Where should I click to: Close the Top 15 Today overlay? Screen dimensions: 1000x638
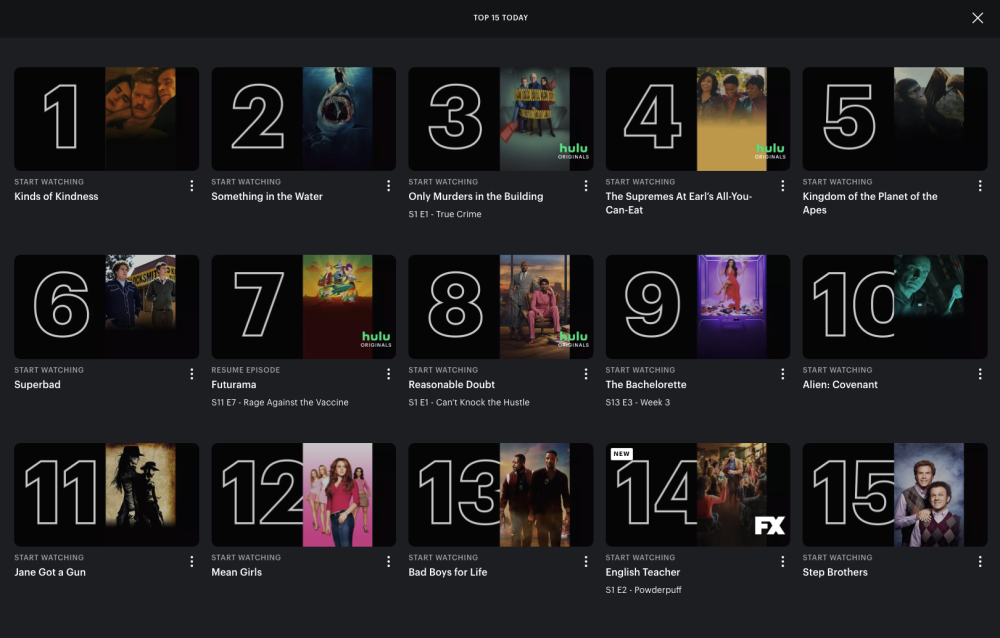click(977, 18)
